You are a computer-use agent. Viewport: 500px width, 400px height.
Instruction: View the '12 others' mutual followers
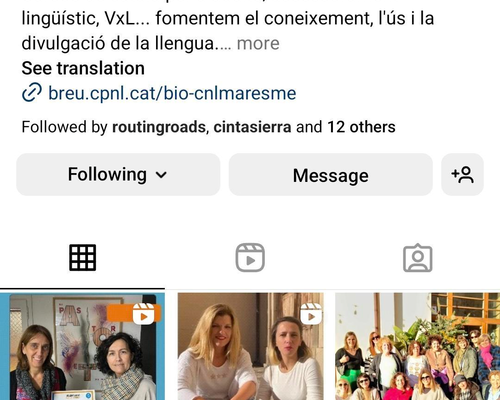(361, 127)
